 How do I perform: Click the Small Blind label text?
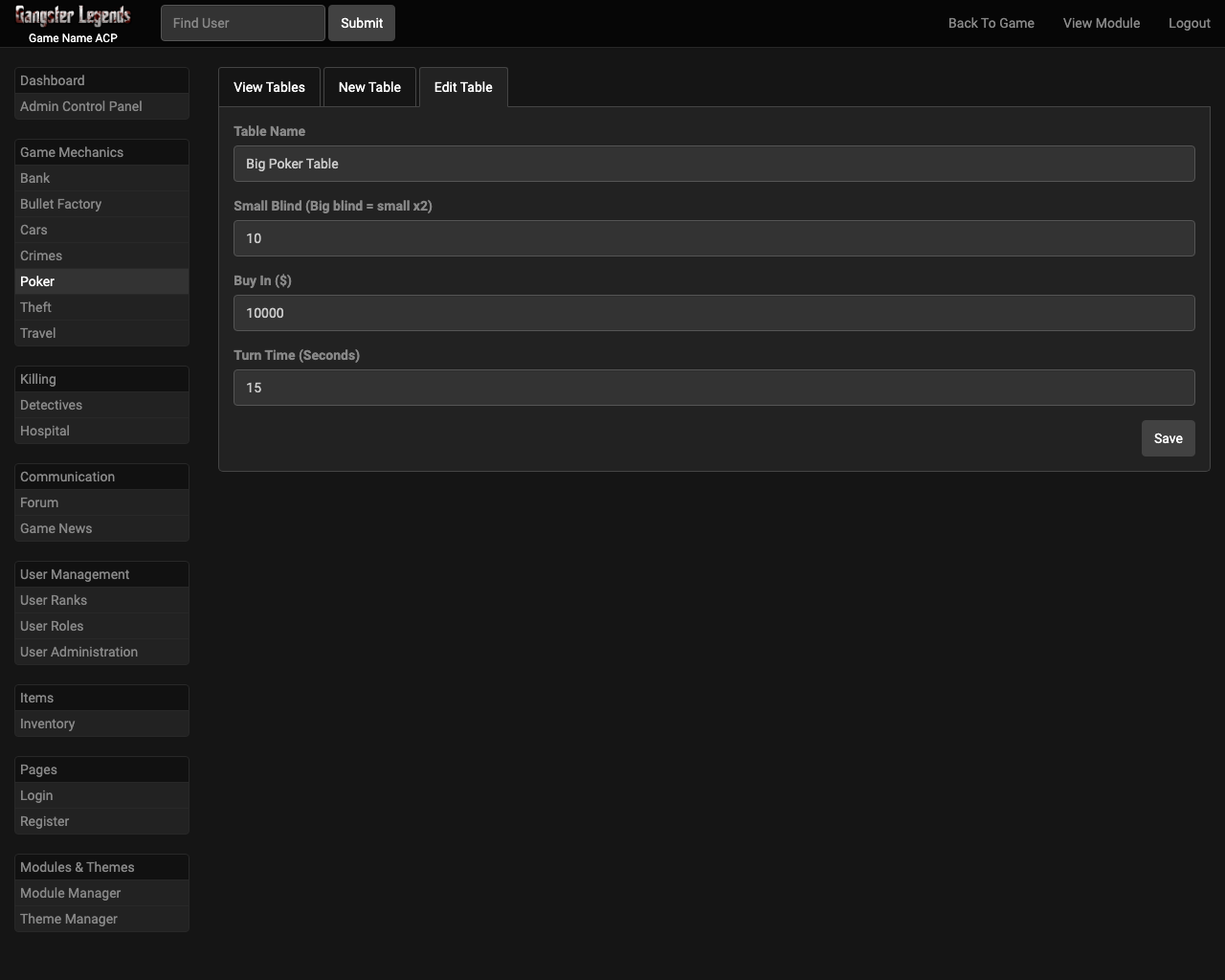333,206
